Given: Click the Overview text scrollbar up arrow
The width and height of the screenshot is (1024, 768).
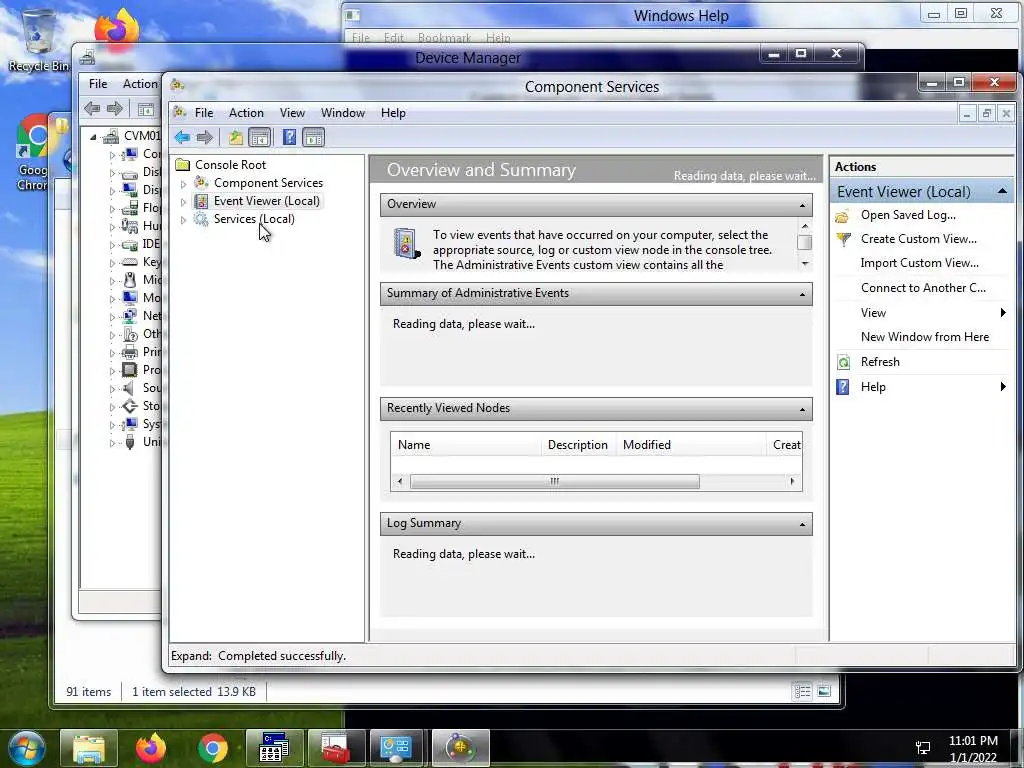Looking at the screenshot, I should pos(805,226).
